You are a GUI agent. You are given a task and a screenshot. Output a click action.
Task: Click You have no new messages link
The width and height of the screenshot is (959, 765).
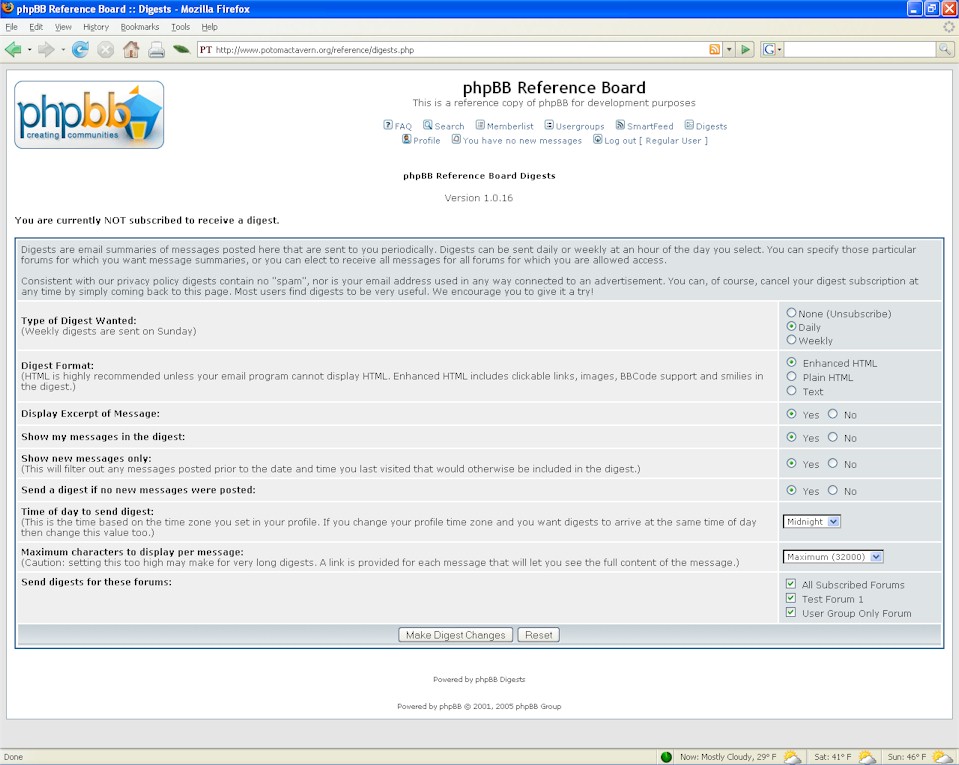coord(522,141)
